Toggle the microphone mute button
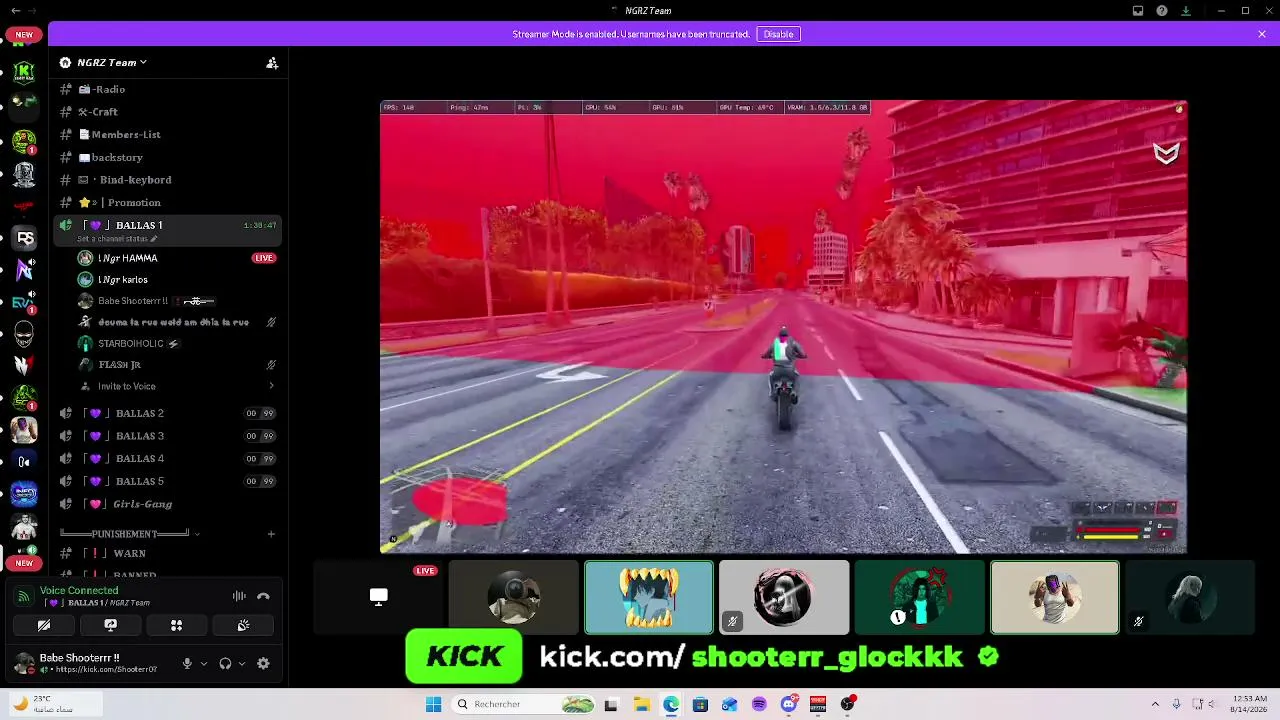The width and height of the screenshot is (1280, 720). (187, 663)
